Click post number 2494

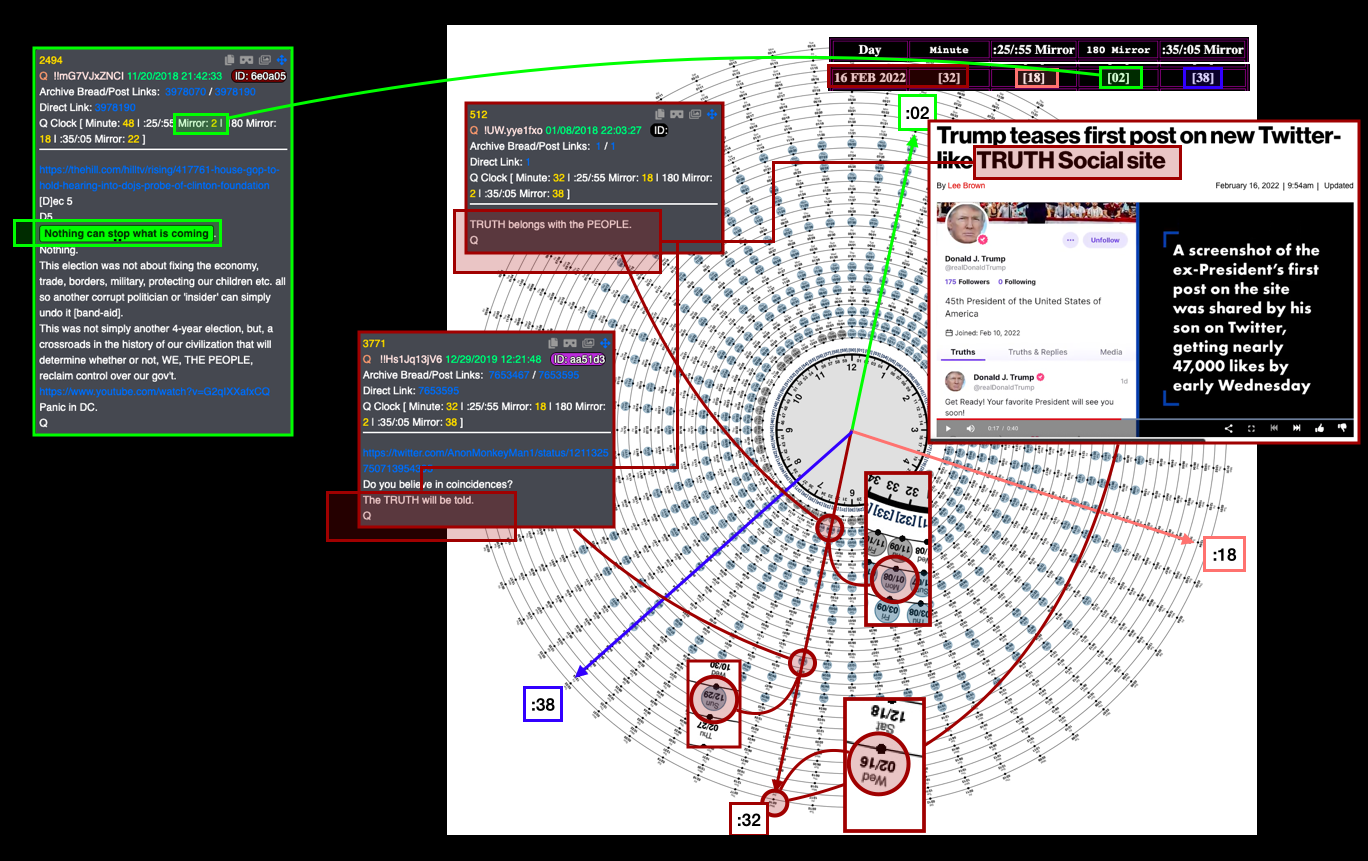click(x=50, y=61)
